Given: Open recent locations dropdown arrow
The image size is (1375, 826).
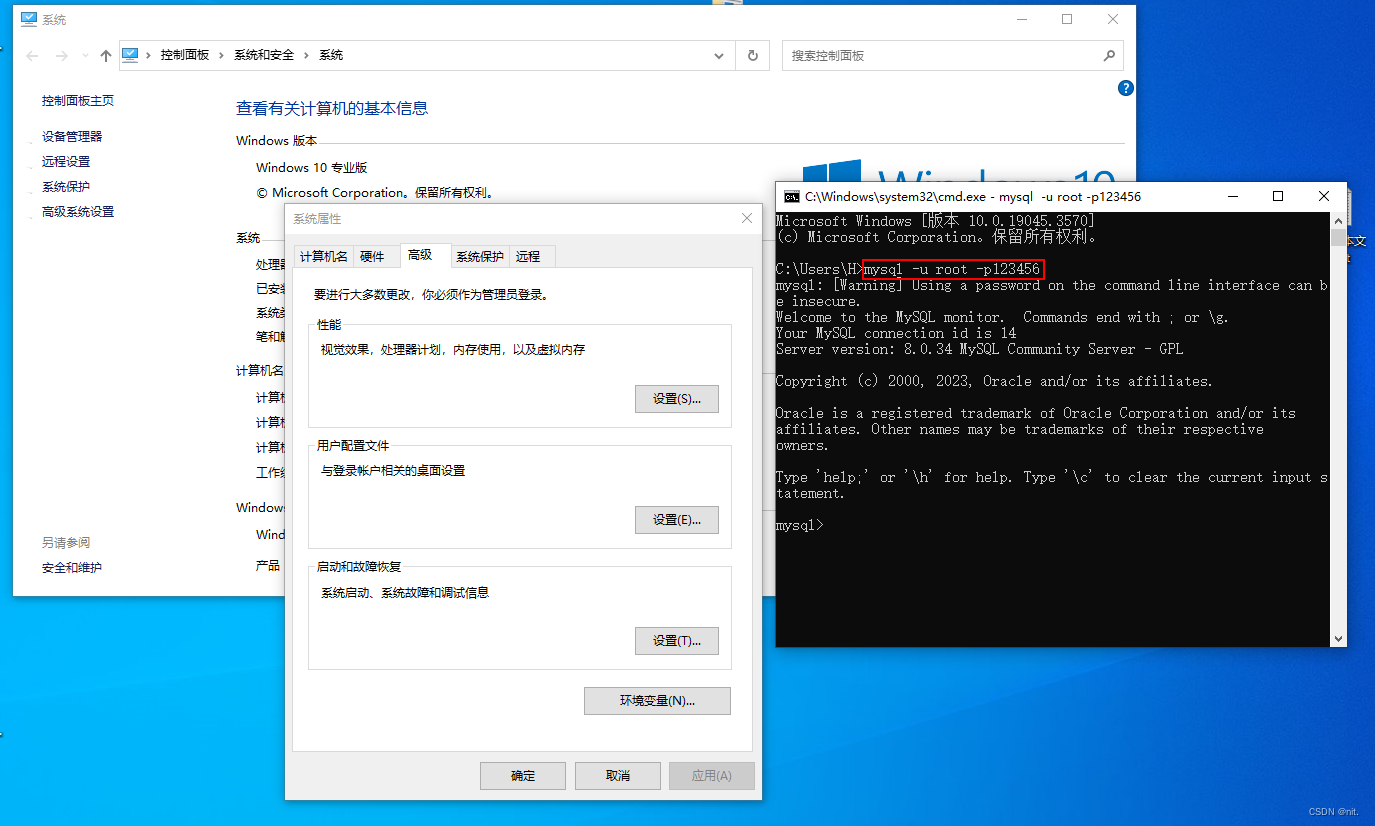Looking at the screenshot, I should pos(85,56).
